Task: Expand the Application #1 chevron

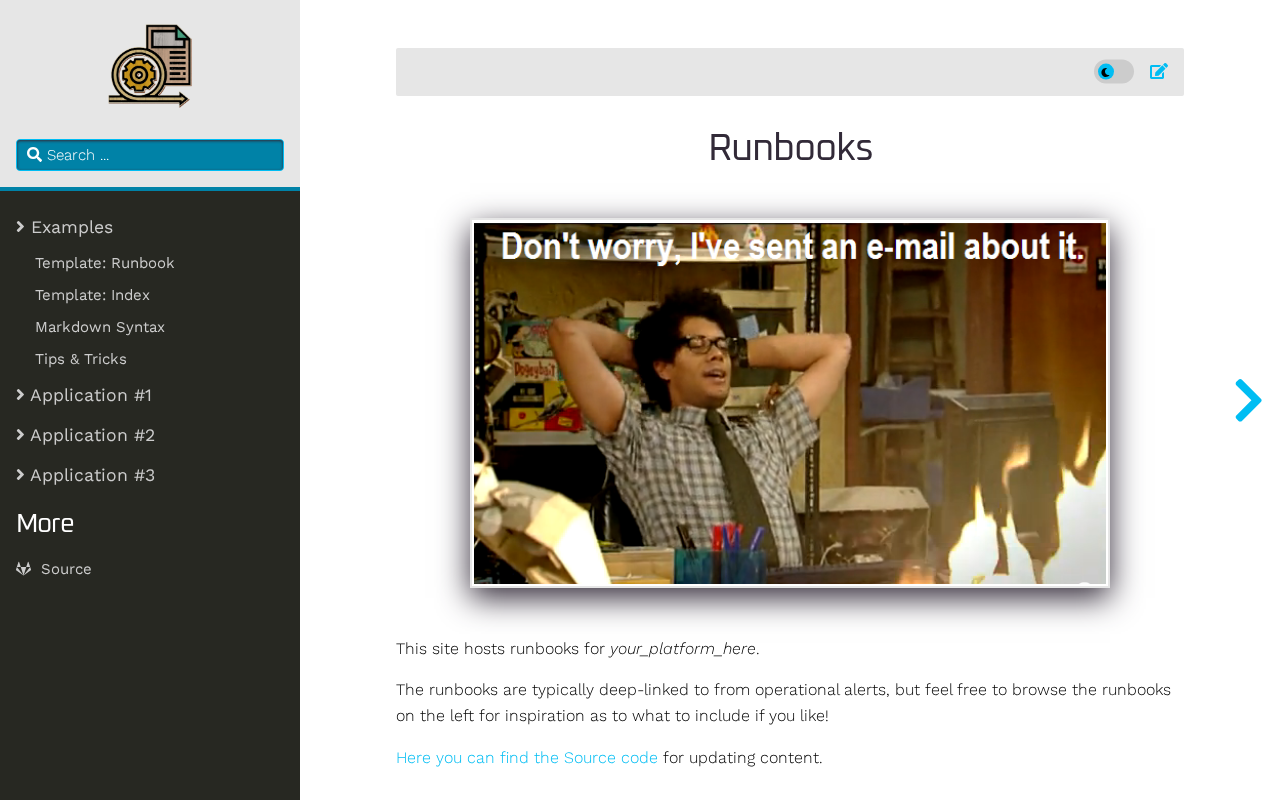Action: tap(21, 395)
